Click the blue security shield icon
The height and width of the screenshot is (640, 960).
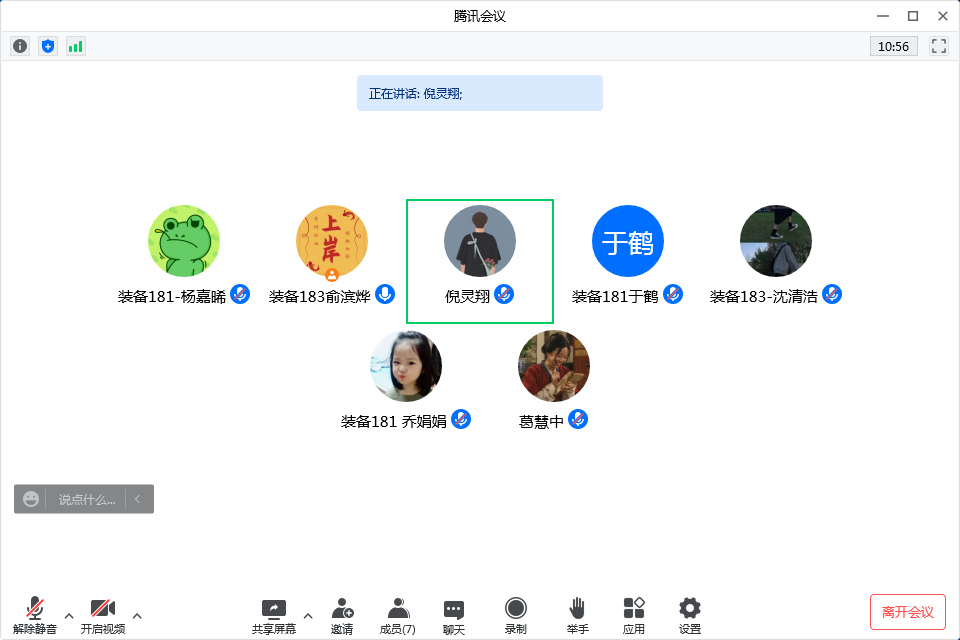[48, 46]
